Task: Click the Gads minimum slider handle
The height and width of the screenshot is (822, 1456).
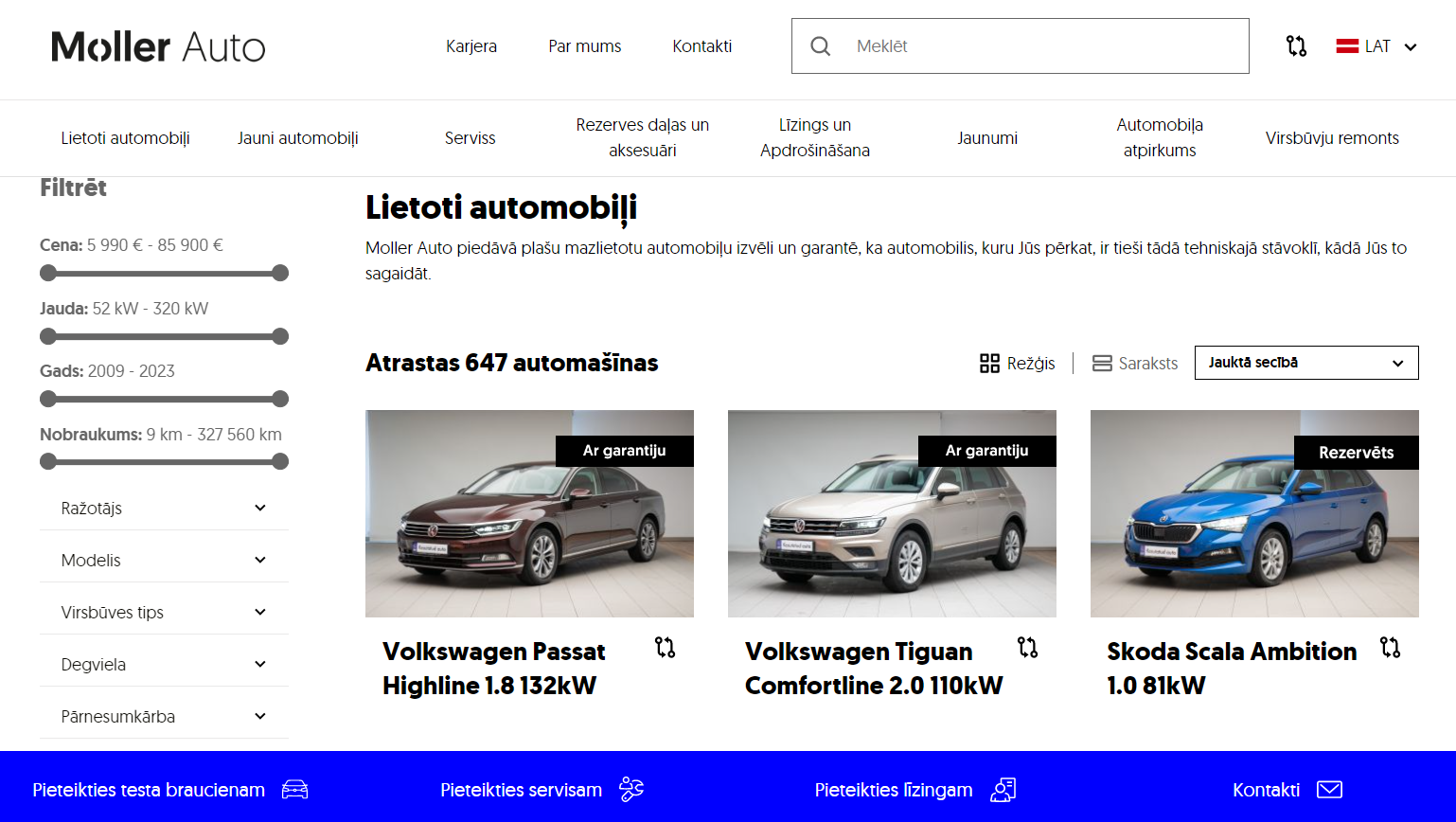Action: [48, 399]
